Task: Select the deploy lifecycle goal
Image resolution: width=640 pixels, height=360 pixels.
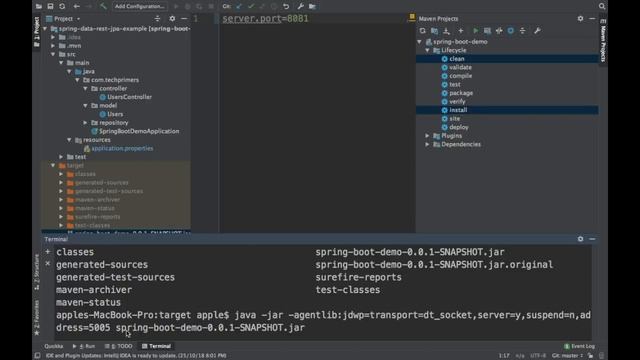Action: pos(459,127)
